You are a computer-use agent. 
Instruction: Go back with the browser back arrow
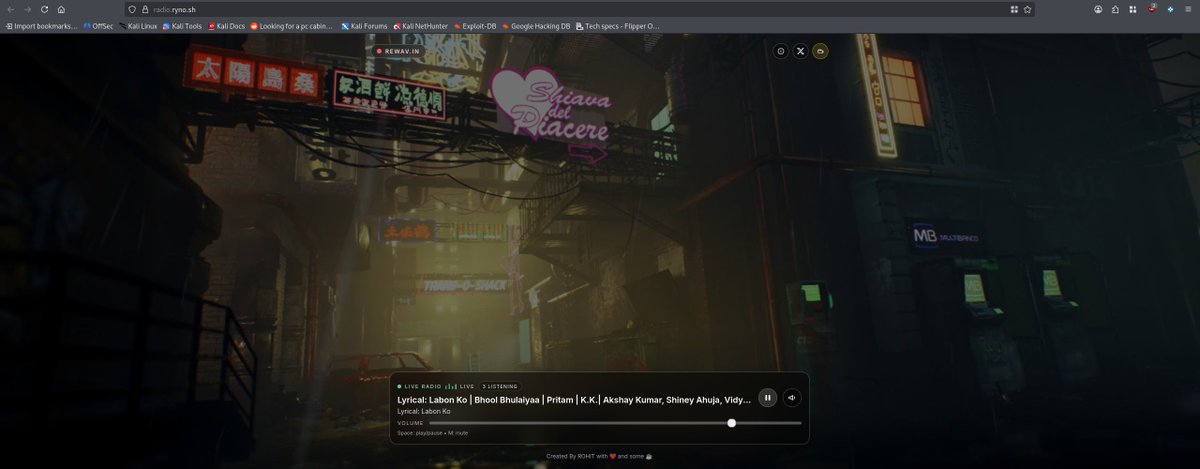pos(10,9)
